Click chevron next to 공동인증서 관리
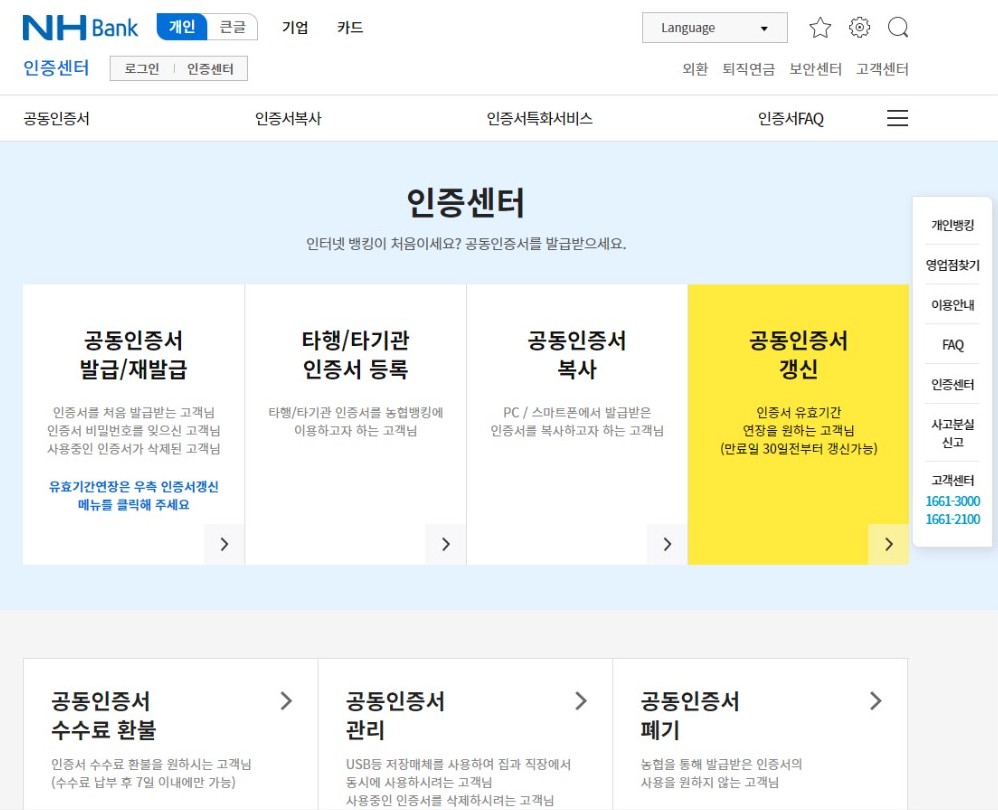998x810 pixels. pyautogui.click(x=581, y=701)
